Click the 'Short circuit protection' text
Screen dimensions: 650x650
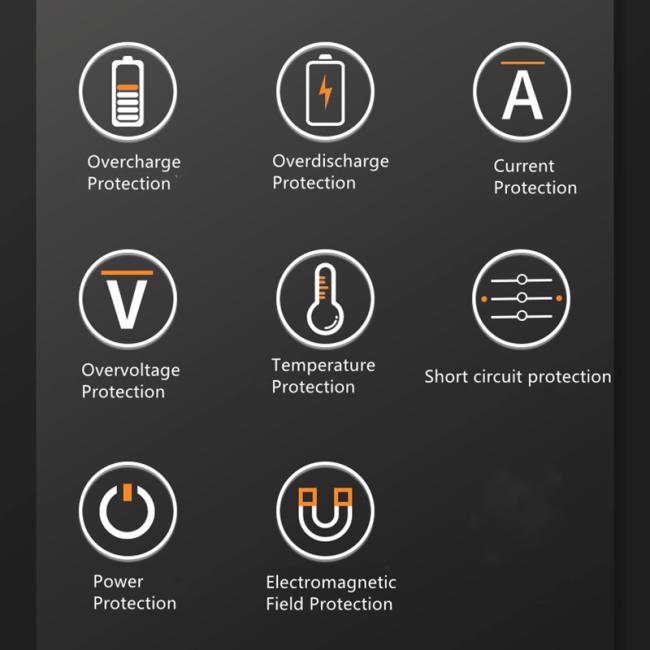[x=518, y=377]
